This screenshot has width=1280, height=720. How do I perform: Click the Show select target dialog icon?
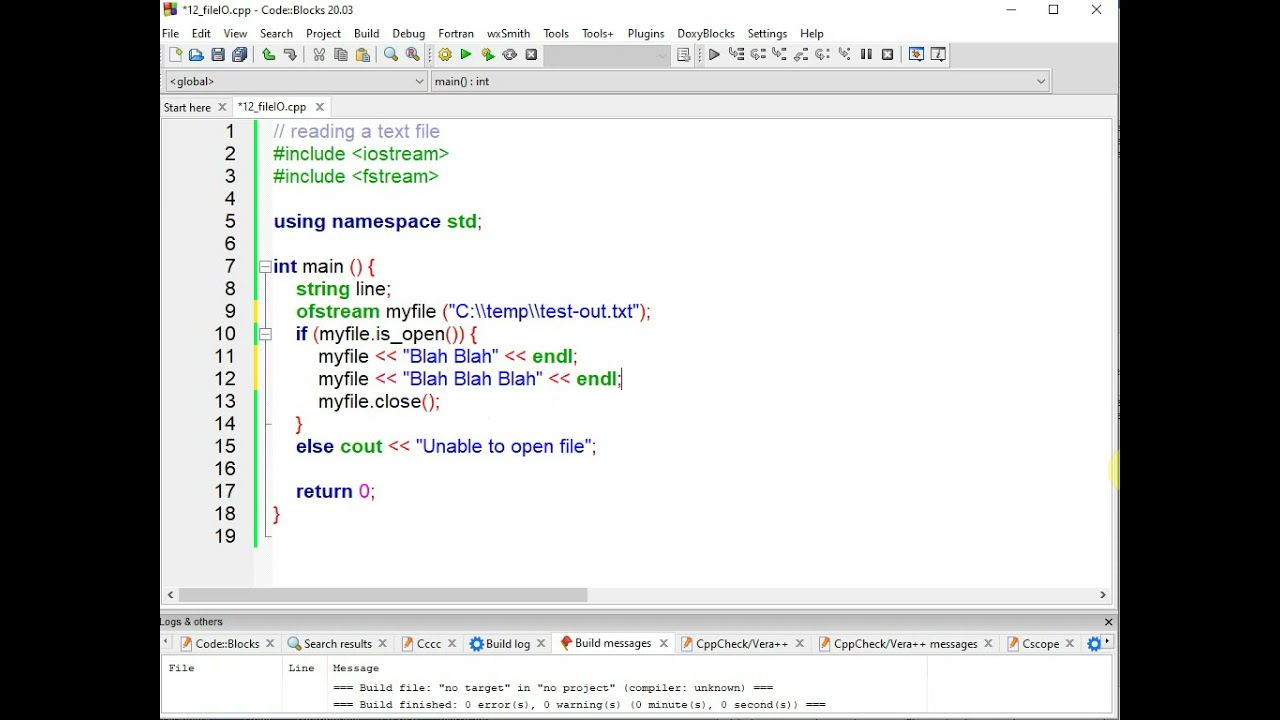684,55
